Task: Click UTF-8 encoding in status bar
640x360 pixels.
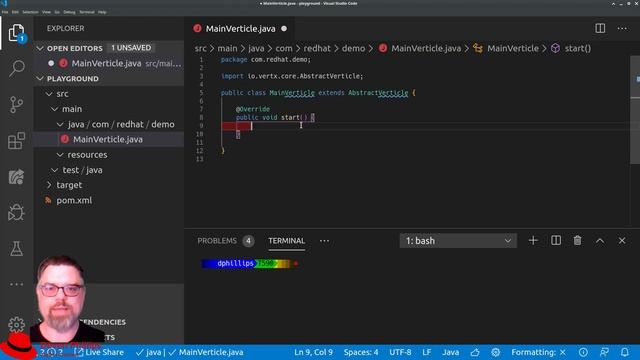Action: pyautogui.click(x=400, y=352)
